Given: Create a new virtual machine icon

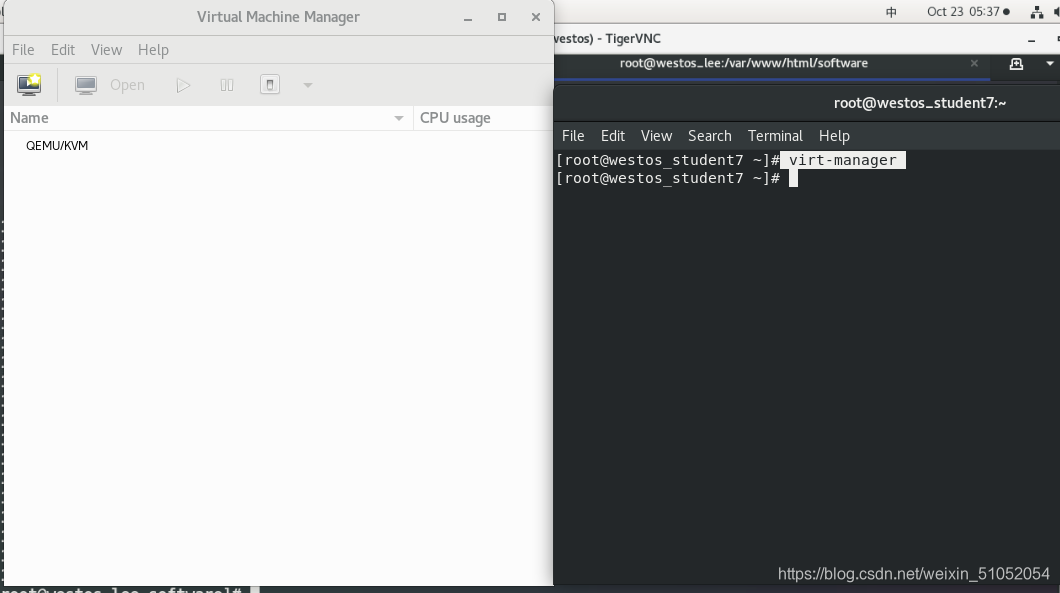Looking at the screenshot, I should (29, 85).
